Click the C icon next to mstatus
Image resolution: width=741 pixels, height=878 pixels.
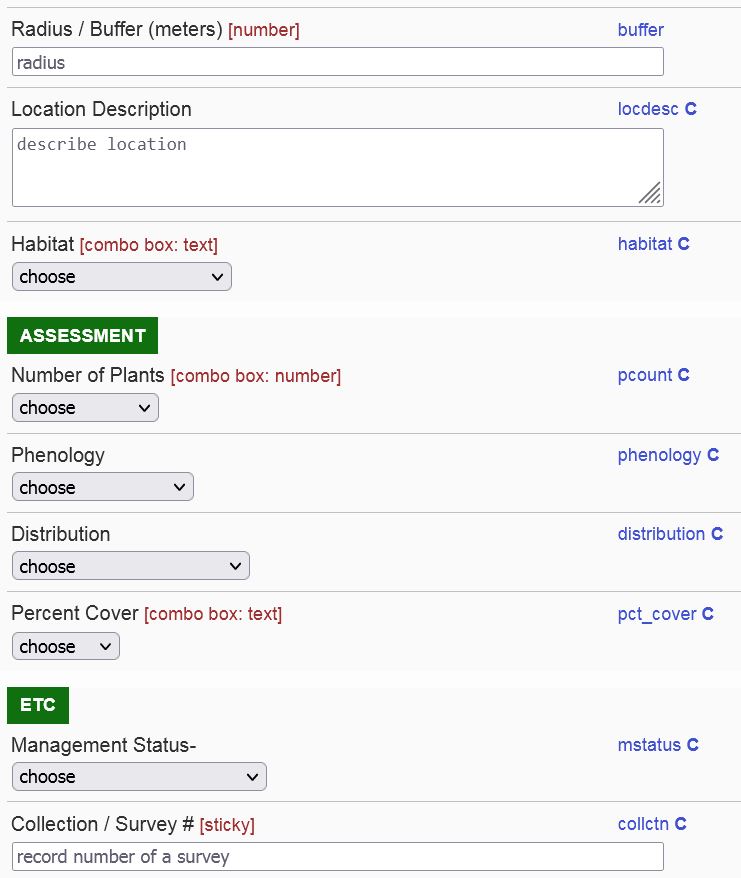pos(692,745)
